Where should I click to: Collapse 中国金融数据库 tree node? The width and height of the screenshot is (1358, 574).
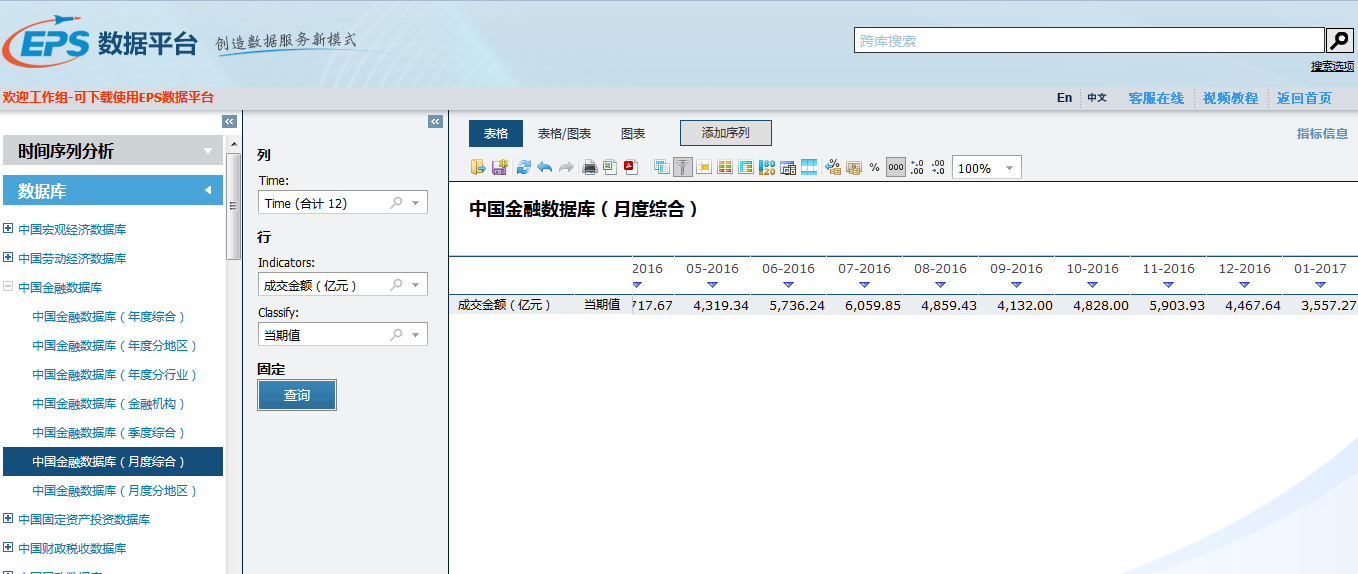click(8, 287)
